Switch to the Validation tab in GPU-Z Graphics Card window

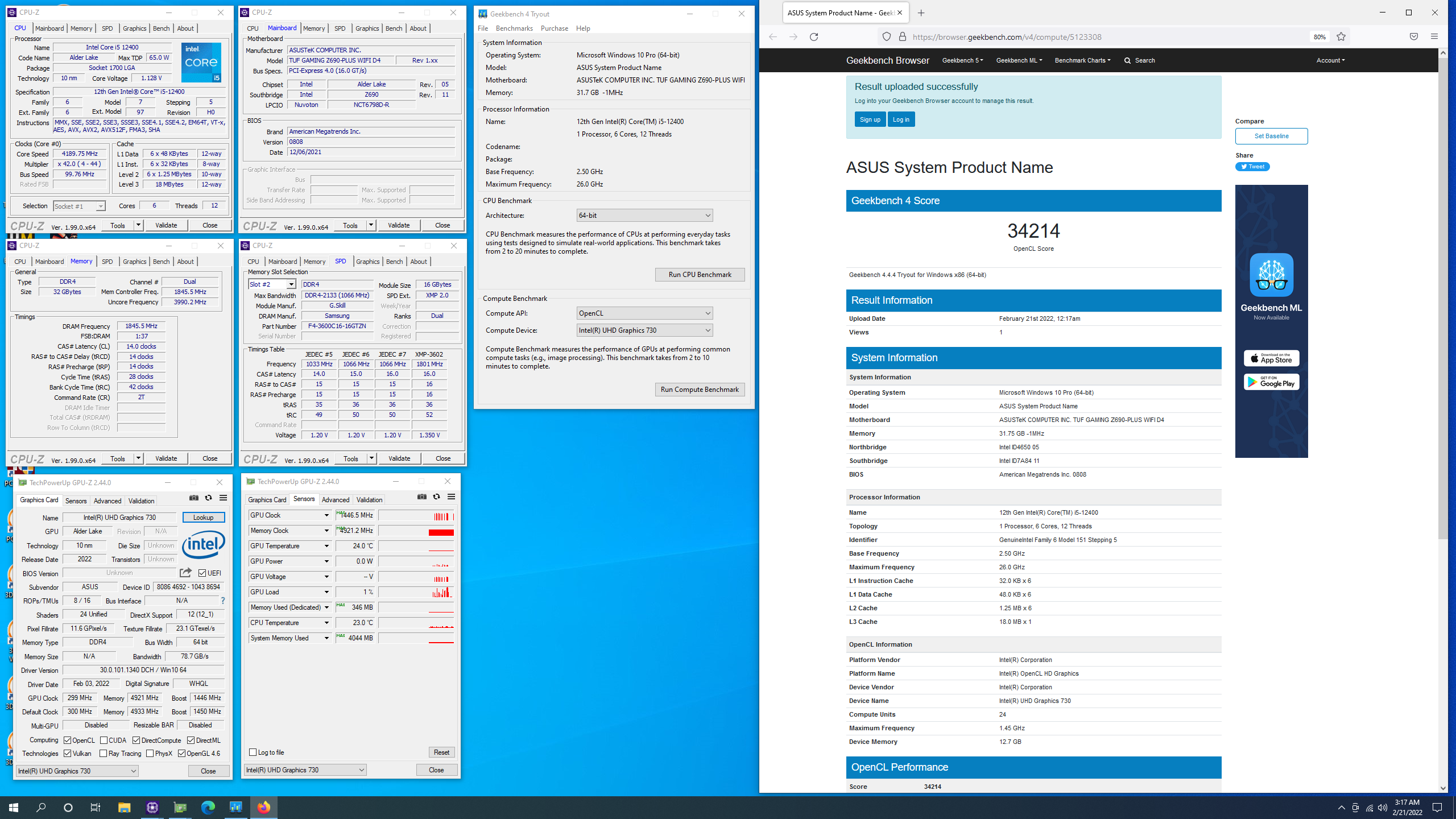tap(141, 501)
